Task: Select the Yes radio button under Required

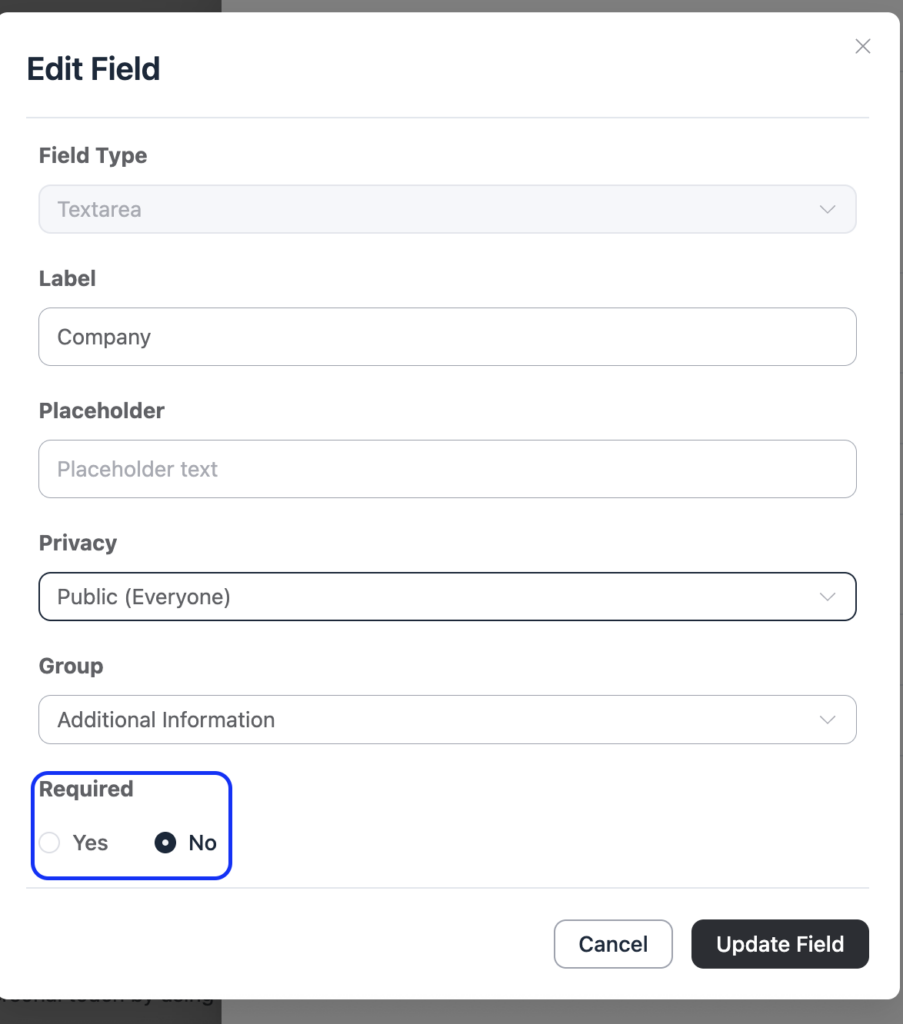Action: click(x=49, y=843)
